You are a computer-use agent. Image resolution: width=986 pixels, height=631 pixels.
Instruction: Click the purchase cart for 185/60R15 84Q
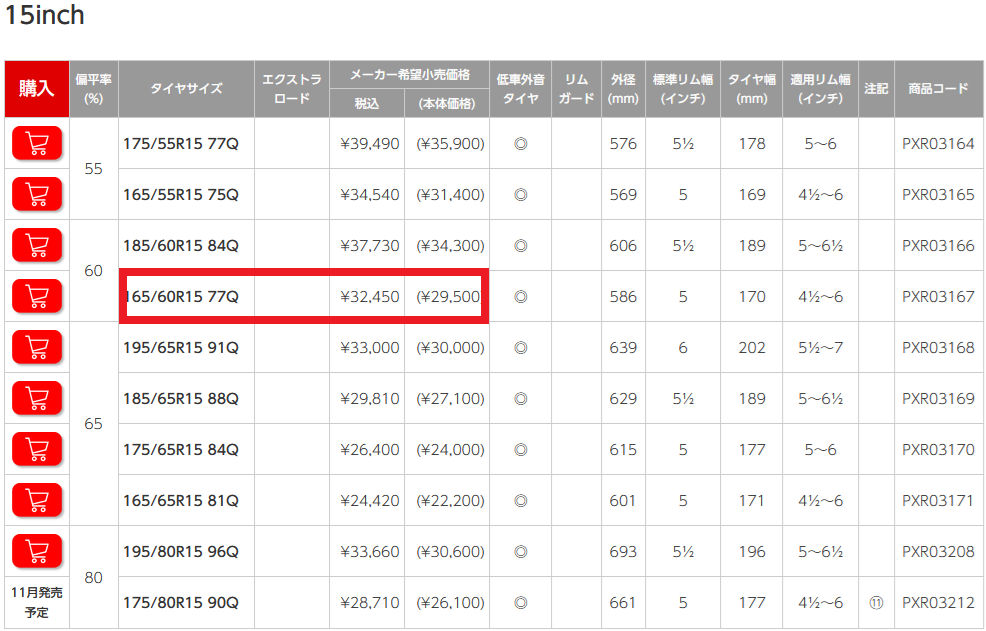(x=37, y=245)
